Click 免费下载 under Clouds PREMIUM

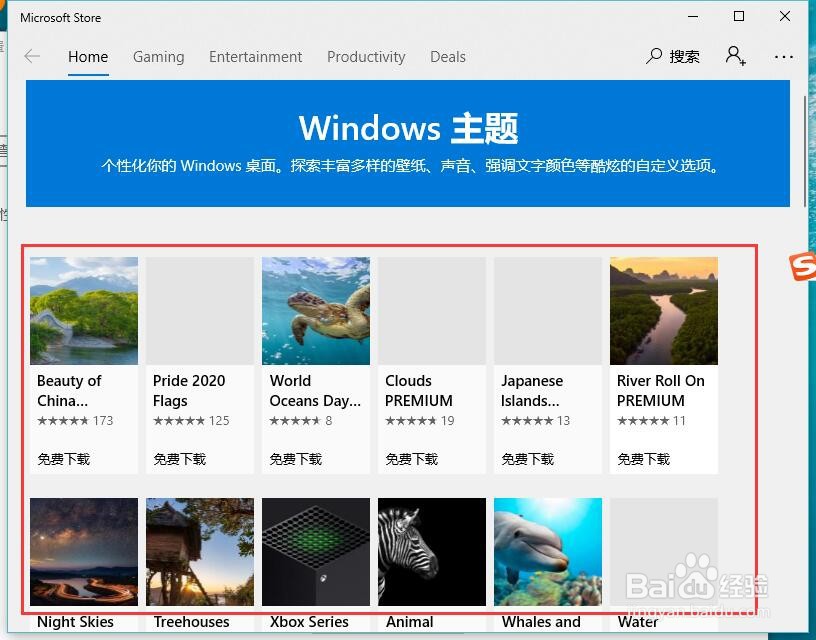pyautogui.click(x=412, y=459)
